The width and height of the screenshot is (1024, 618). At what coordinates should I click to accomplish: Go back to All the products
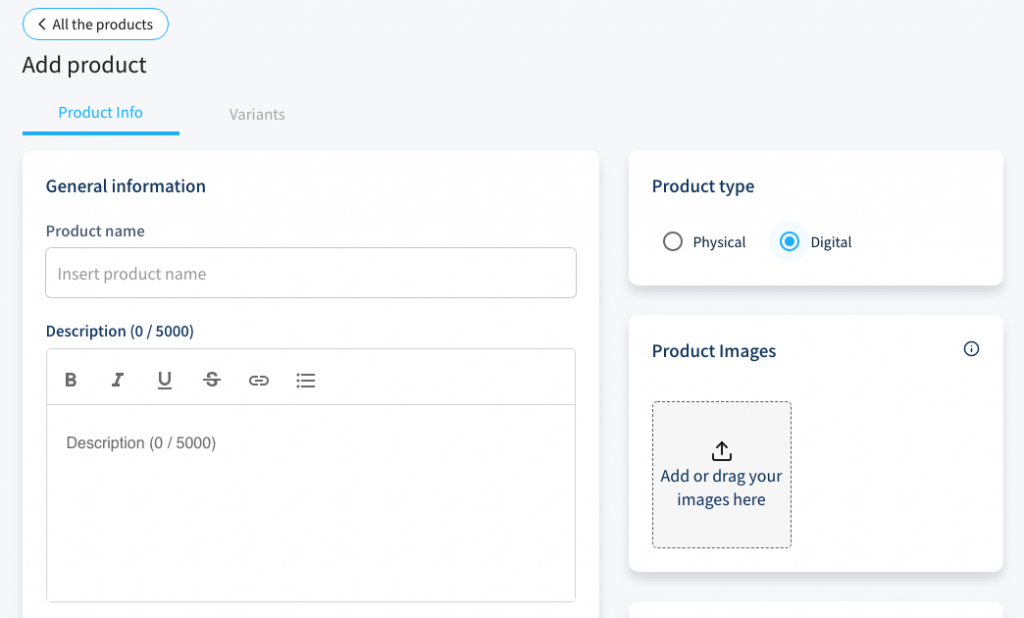point(95,24)
